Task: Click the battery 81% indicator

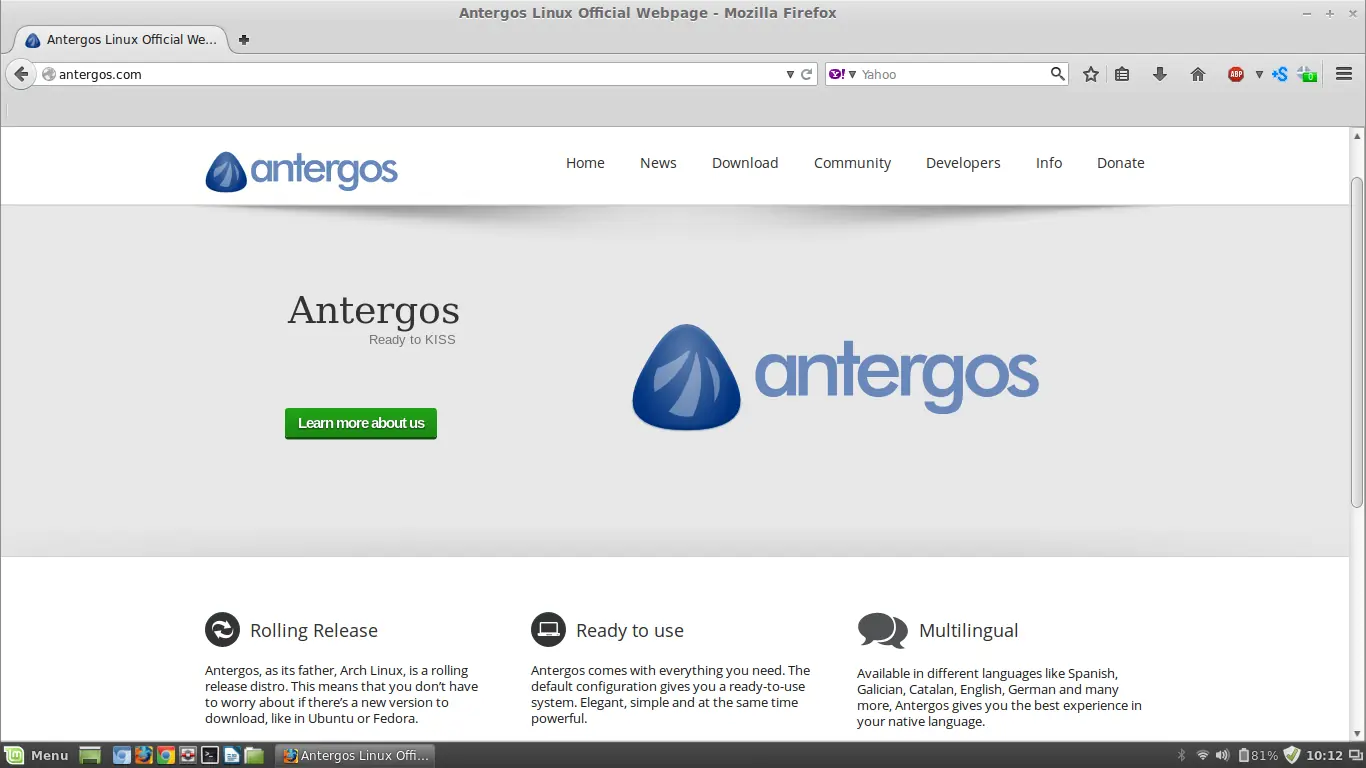Action: tap(1258, 755)
